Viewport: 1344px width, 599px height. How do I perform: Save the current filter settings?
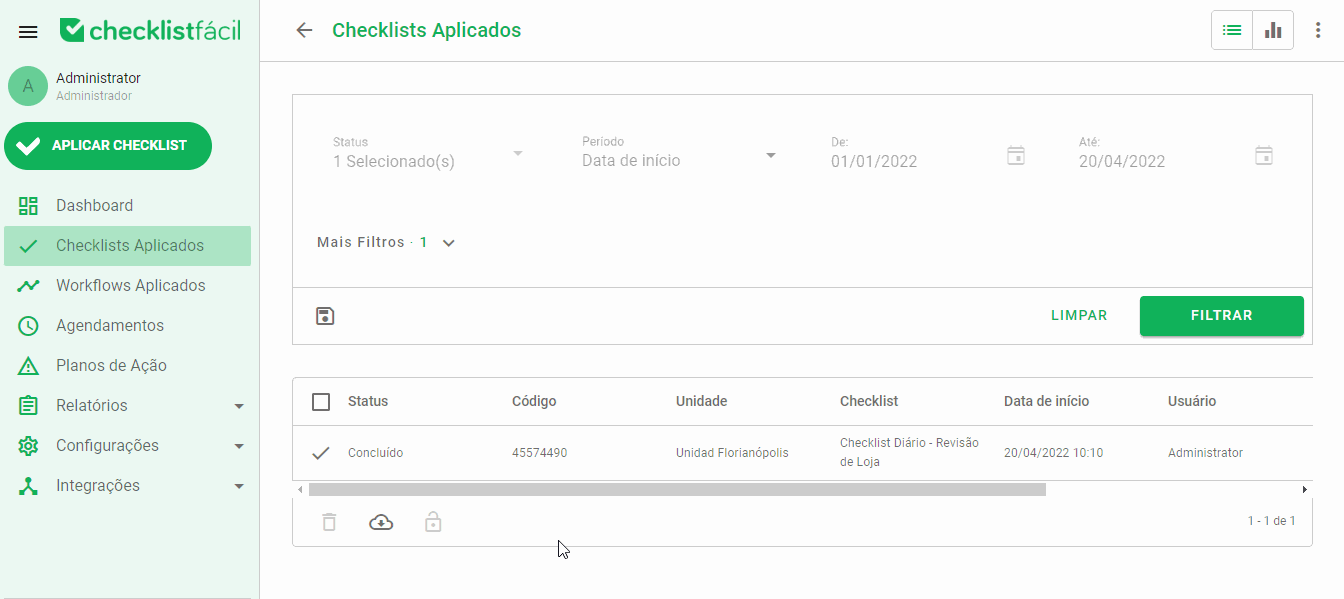click(324, 315)
